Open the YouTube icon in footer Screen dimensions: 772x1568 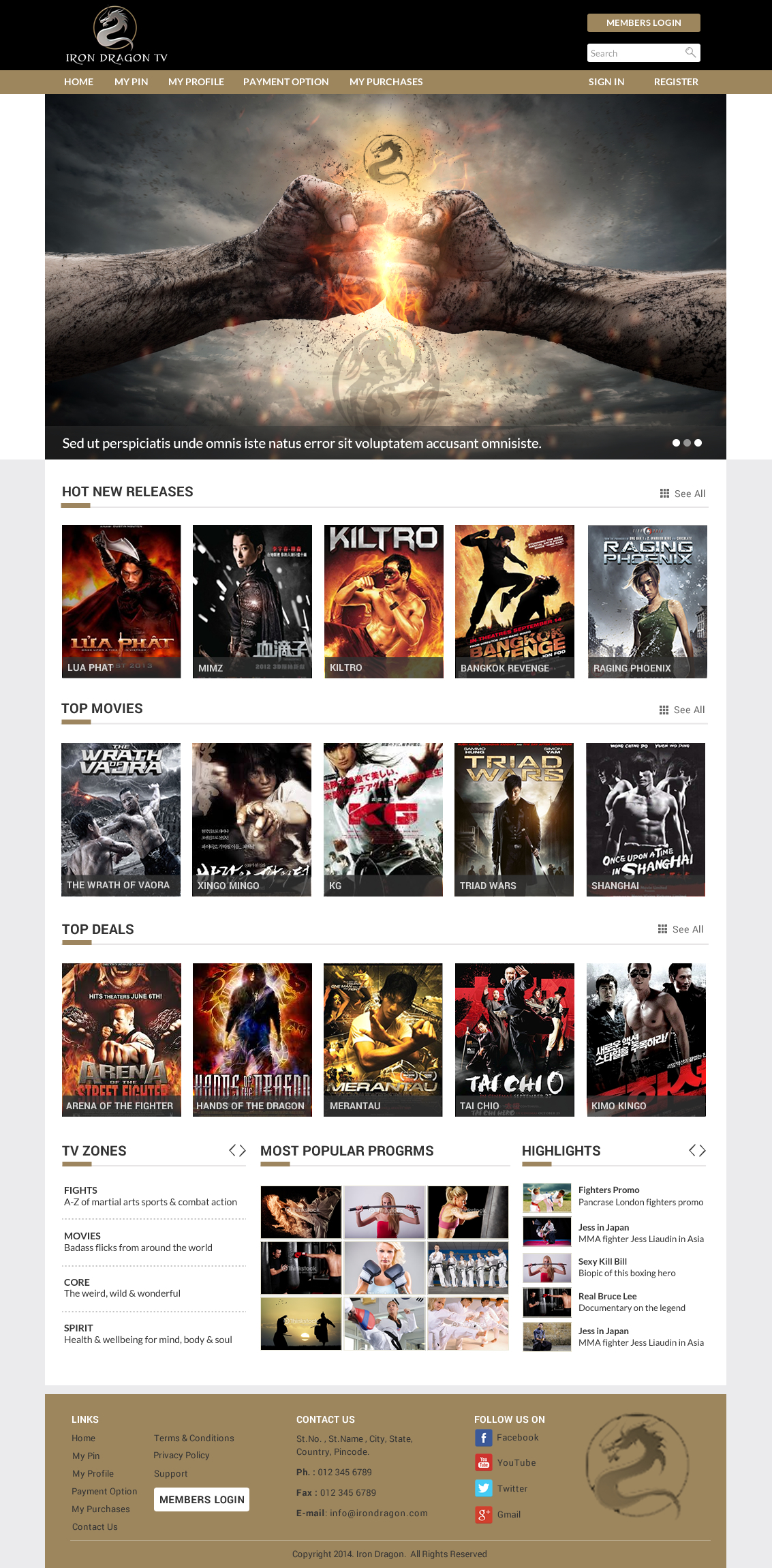[483, 1462]
